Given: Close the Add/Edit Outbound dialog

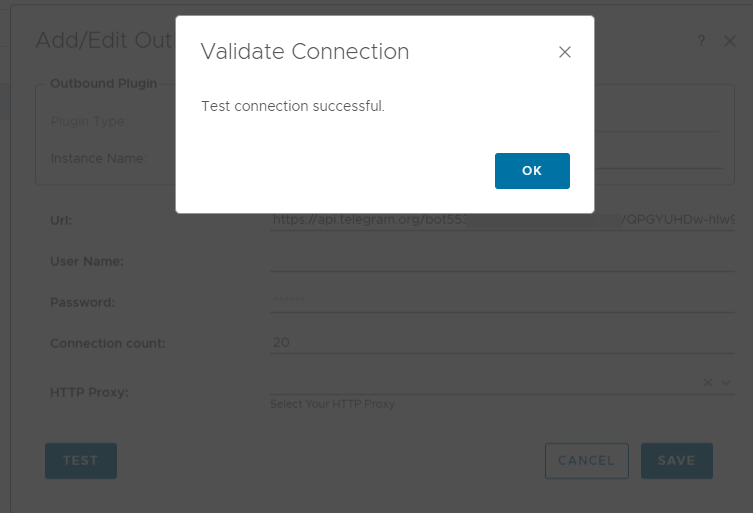Looking at the screenshot, I should click(x=731, y=41).
